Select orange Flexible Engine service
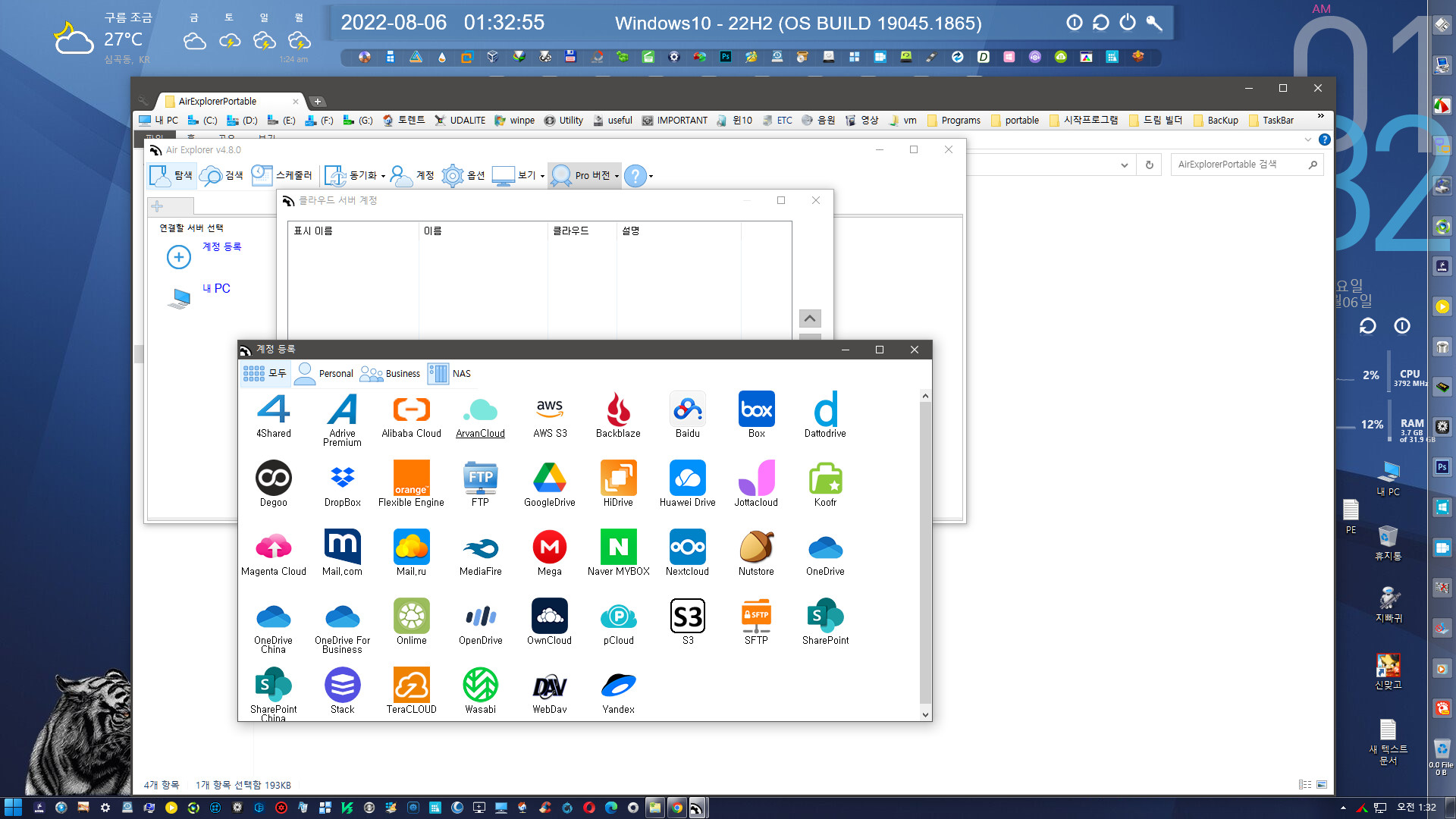 click(x=411, y=485)
